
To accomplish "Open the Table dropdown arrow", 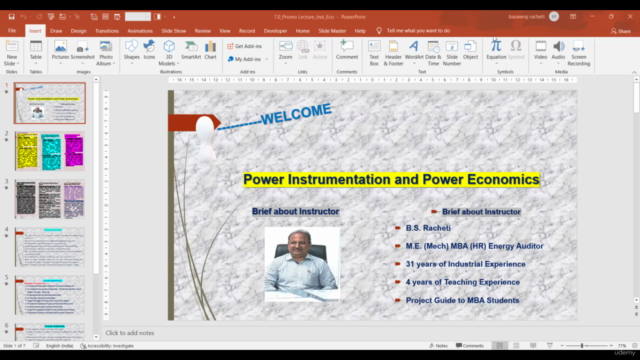I will pyautogui.click(x=36, y=64).
